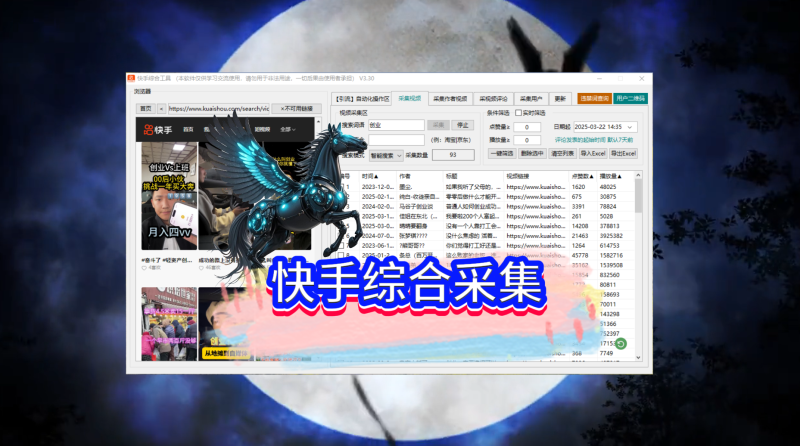This screenshot has height=446, width=800.
Task: Click the play count cell '1582716'
Action: [x=611, y=255]
